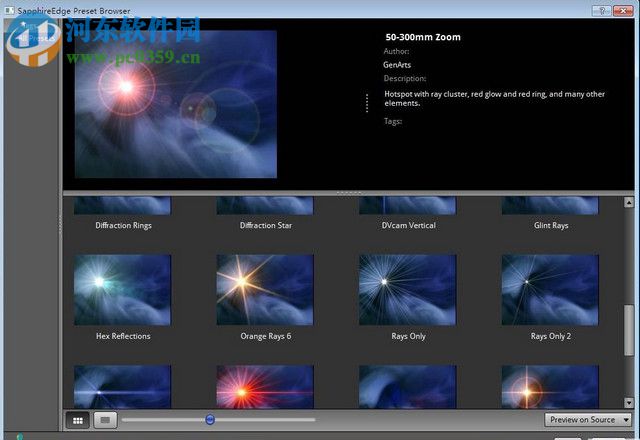Switch to list view of presets
The width and height of the screenshot is (640, 440).
(105, 420)
